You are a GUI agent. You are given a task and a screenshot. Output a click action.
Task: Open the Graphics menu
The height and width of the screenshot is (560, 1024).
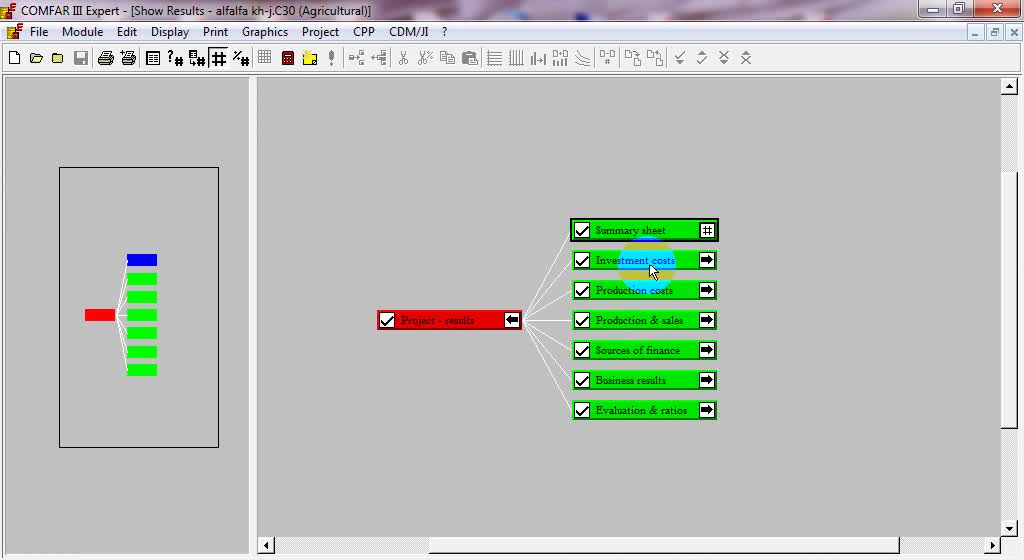click(x=265, y=32)
